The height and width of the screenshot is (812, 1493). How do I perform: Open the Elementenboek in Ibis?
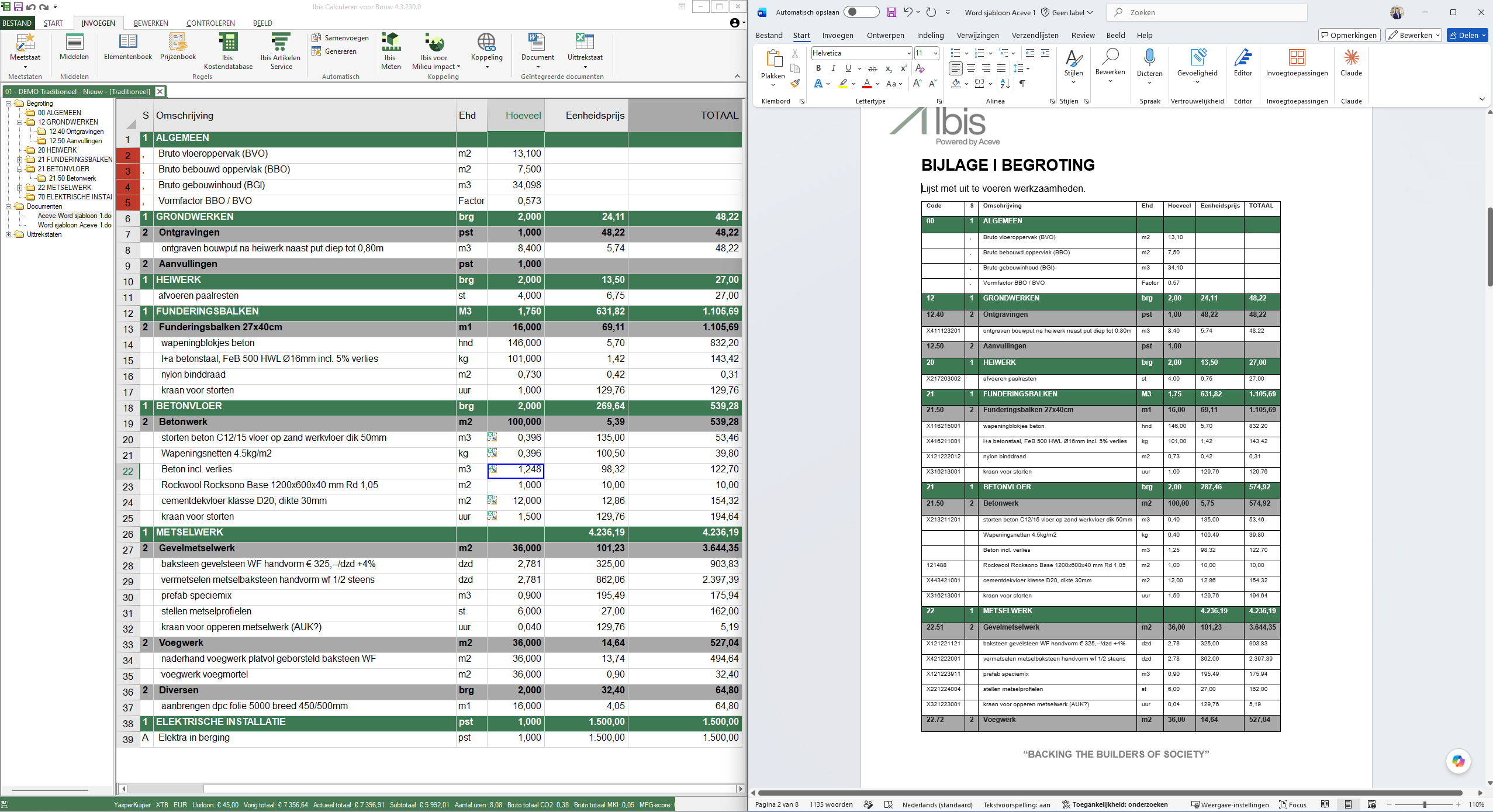click(x=127, y=47)
